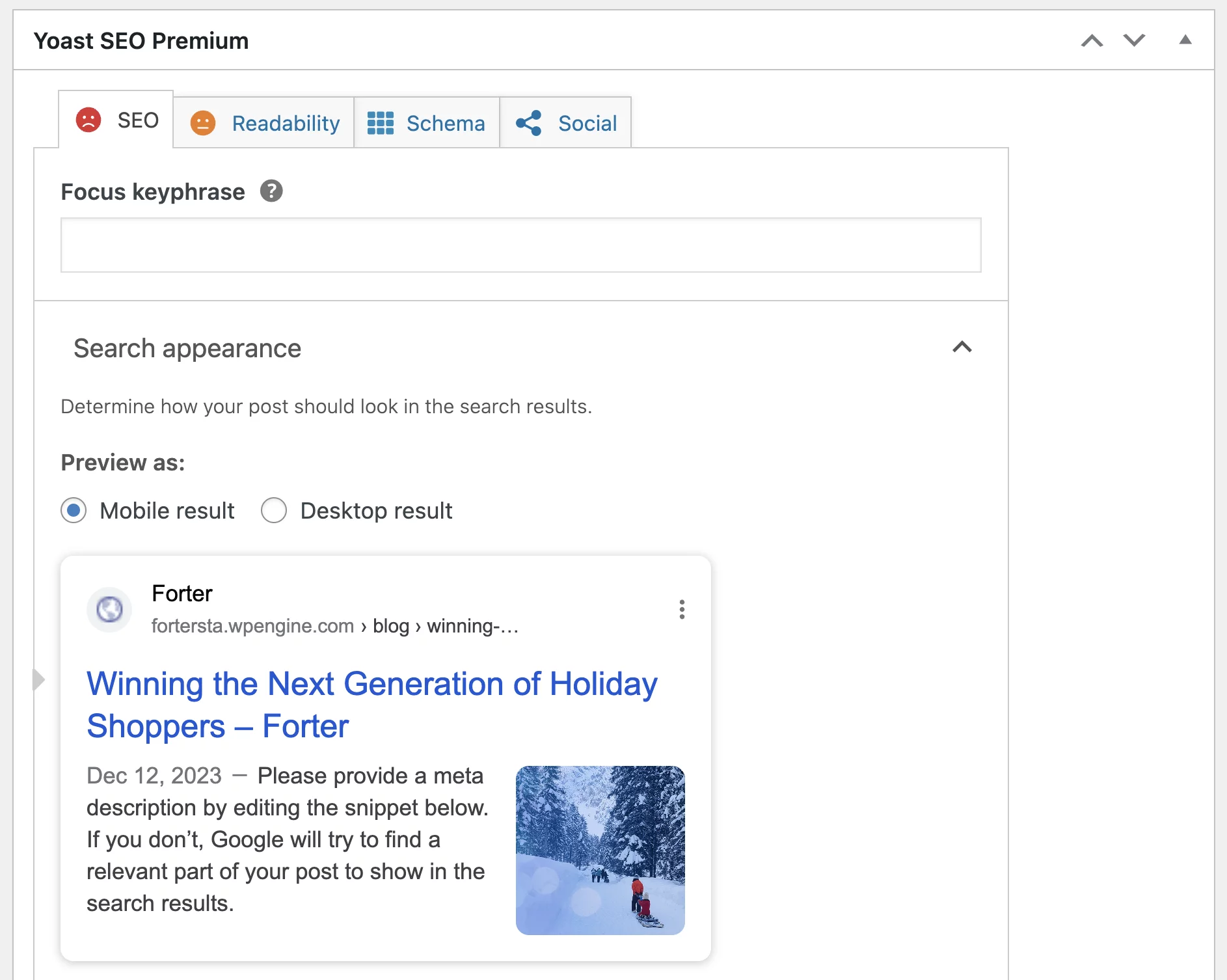
Task: Click the orange neutral face readability icon
Action: tap(203, 123)
